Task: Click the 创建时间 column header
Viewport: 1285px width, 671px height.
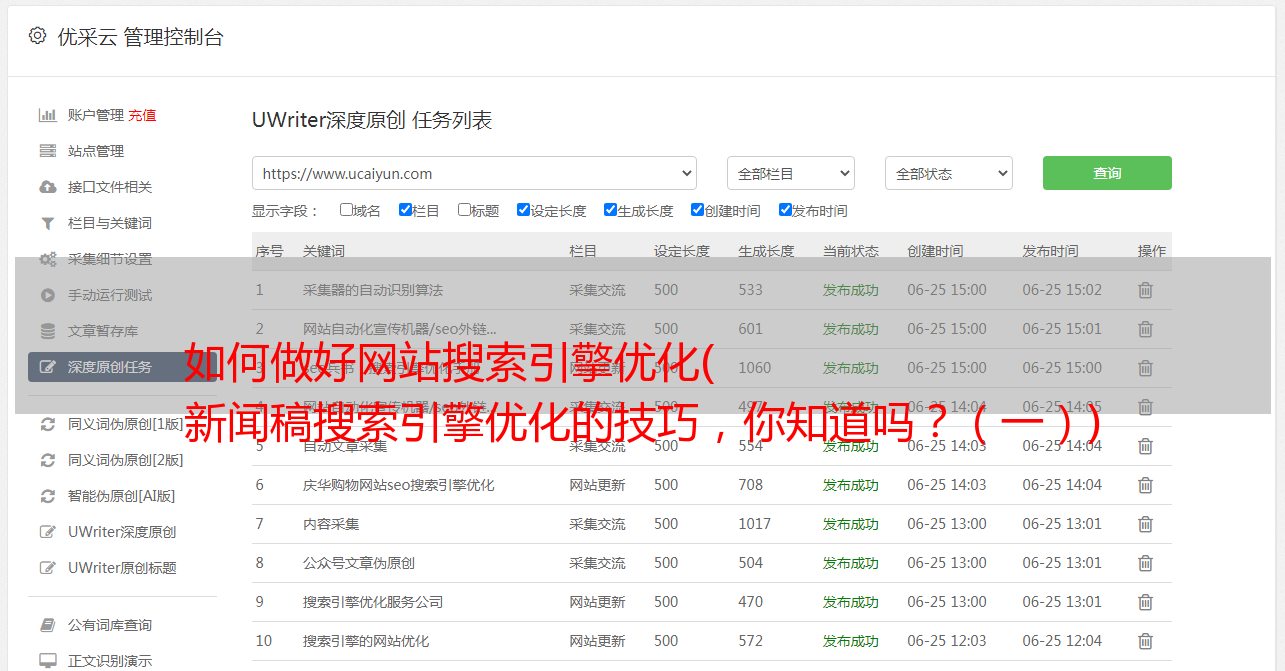Action: 935,251
